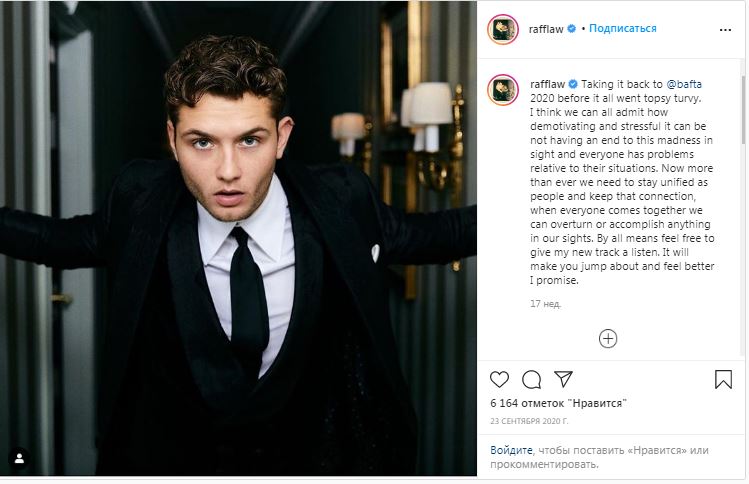Click the tagged people icon on the photo
Viewport: 749px width, 484px height.
(19, 458)
